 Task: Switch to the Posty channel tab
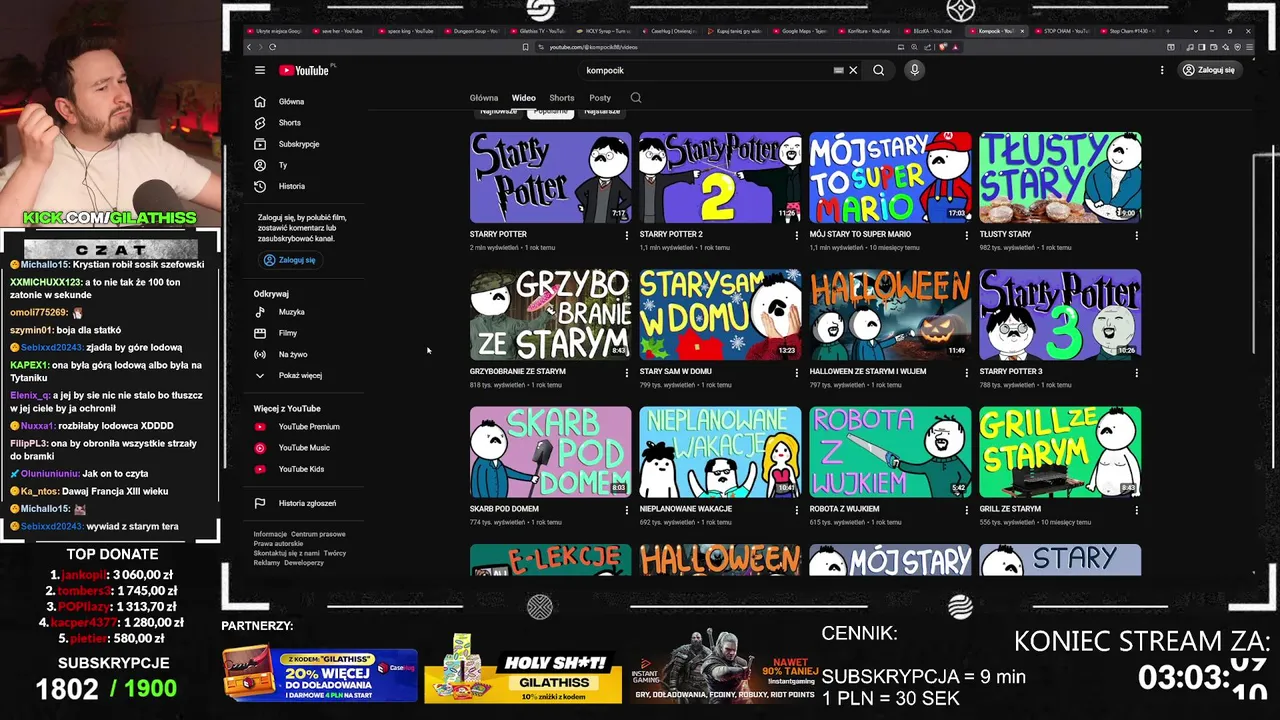600,98
